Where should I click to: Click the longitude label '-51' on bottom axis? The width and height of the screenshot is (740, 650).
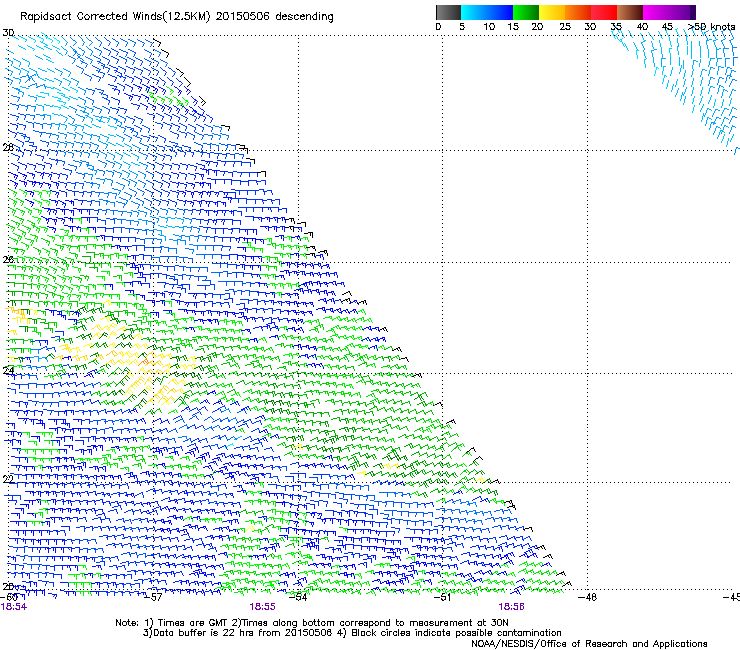(443, 597)
